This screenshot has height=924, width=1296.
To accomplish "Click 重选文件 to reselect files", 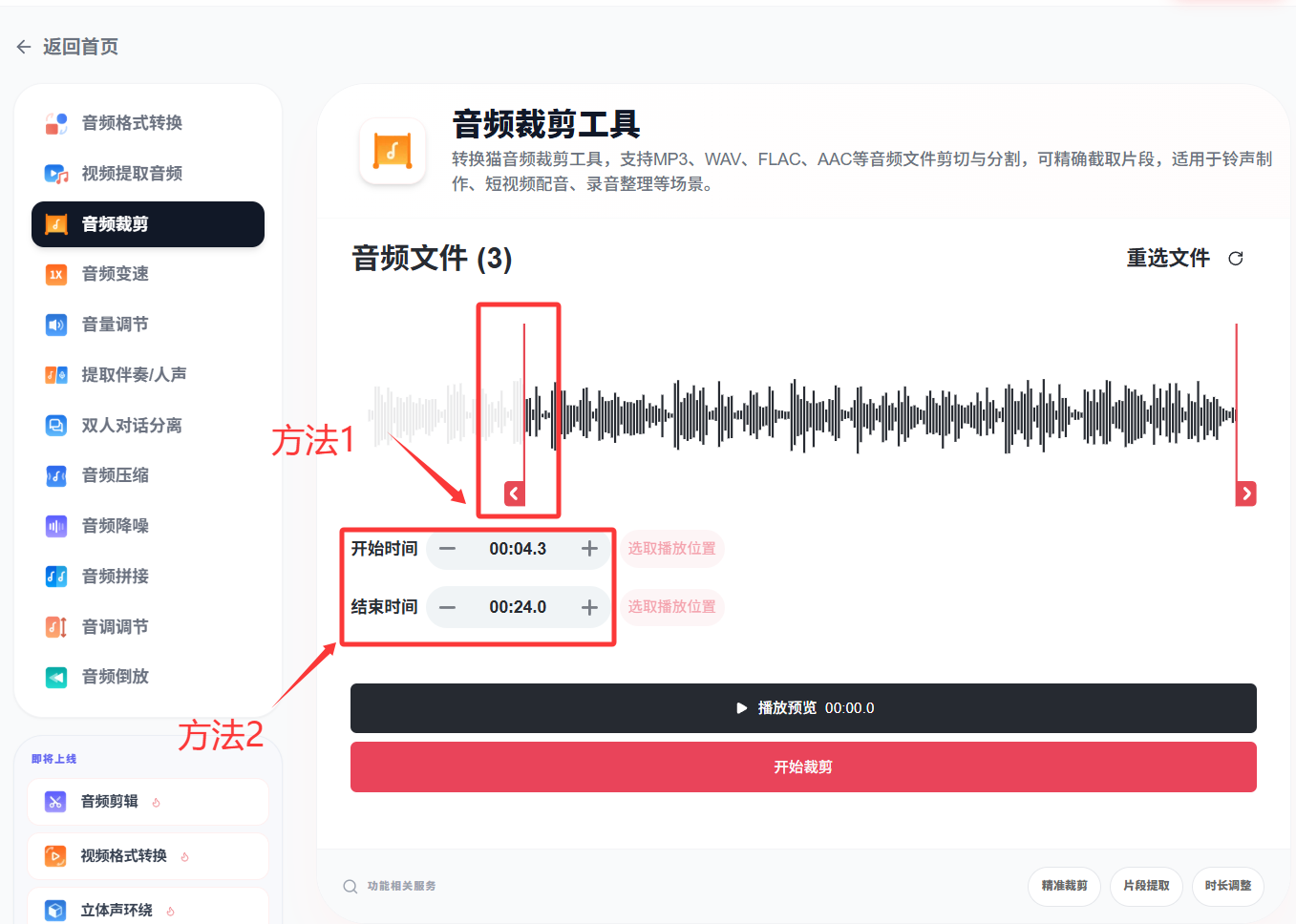I will click(x=1168, y=258).
